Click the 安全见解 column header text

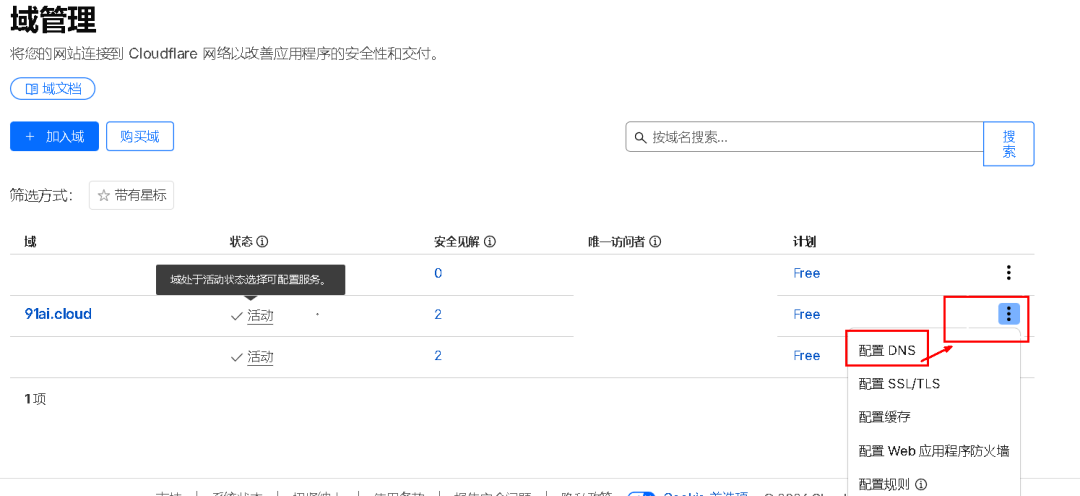tap(457, 242)
